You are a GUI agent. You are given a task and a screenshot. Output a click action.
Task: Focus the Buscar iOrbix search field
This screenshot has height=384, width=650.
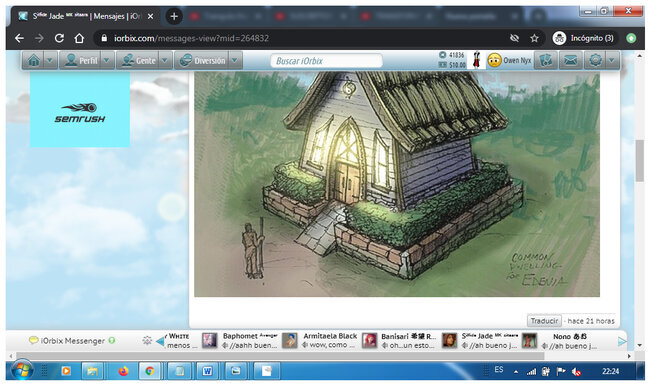(x=326, y=61)
